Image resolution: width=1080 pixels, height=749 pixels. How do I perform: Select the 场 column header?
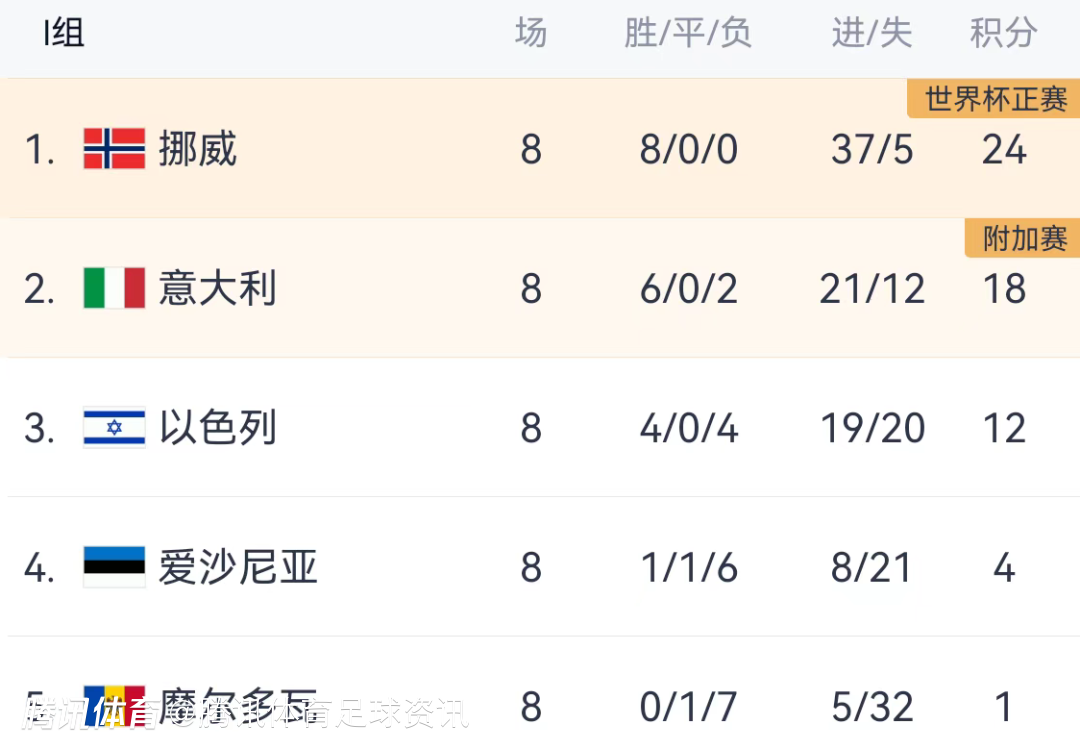coord(531,34)
